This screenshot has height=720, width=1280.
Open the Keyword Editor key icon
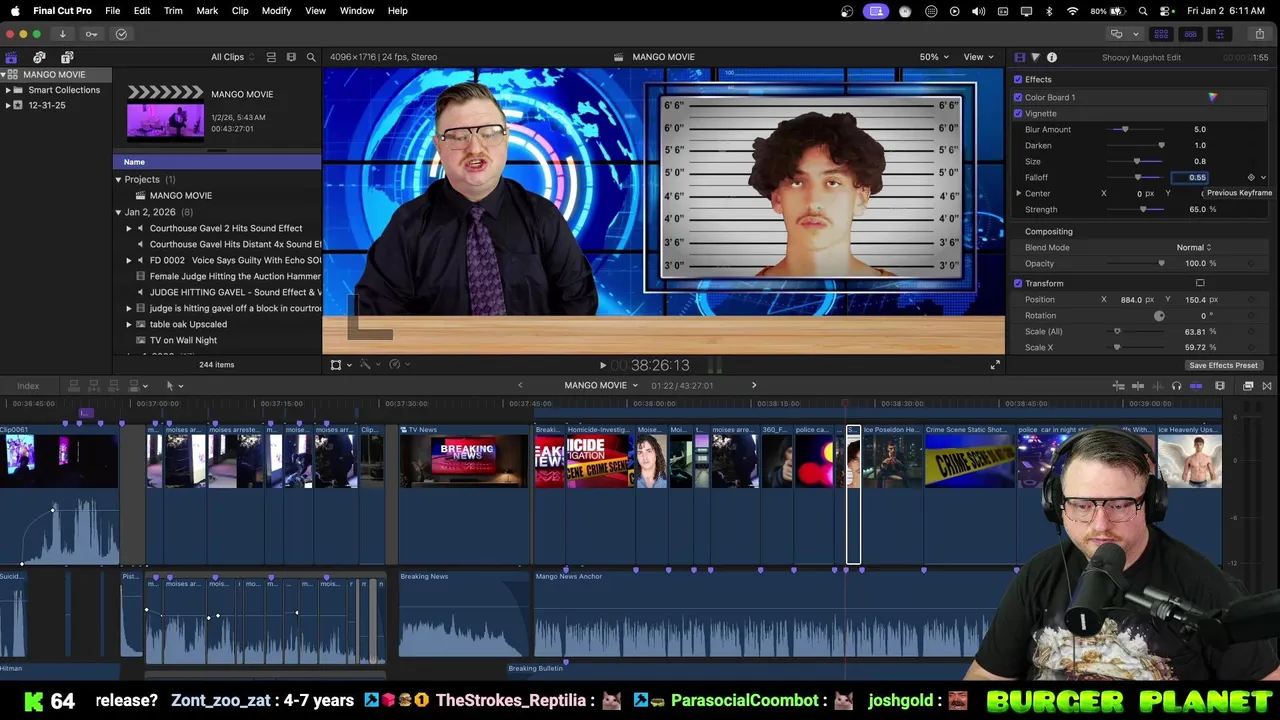click(x=91, y=34)
